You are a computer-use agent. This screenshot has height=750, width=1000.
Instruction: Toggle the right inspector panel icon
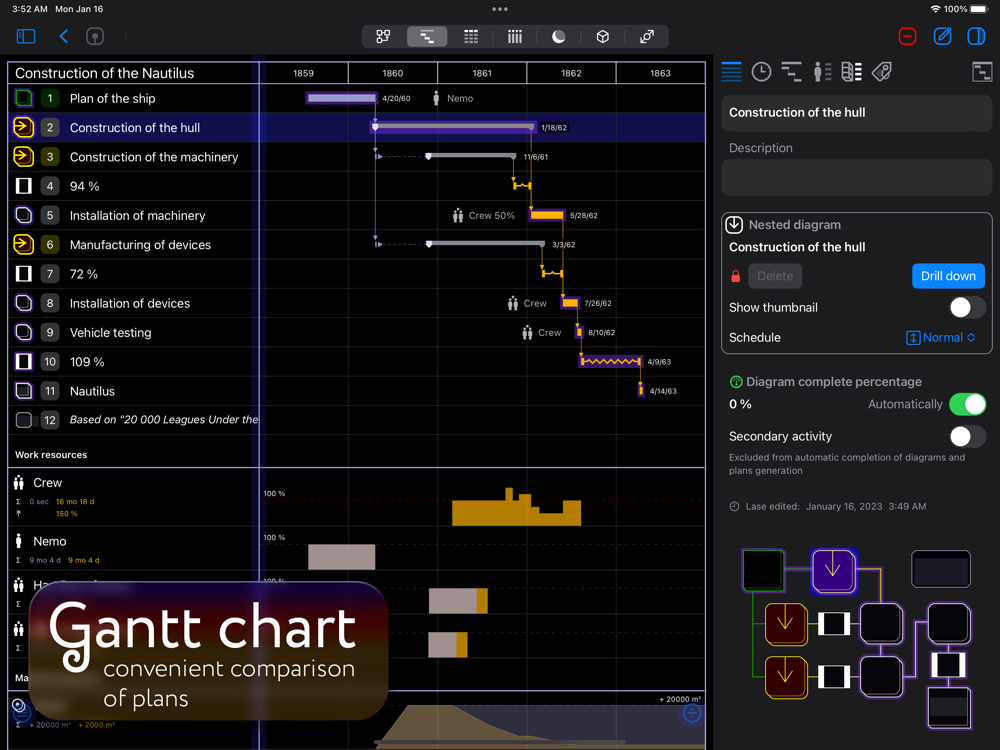point(976,36)
